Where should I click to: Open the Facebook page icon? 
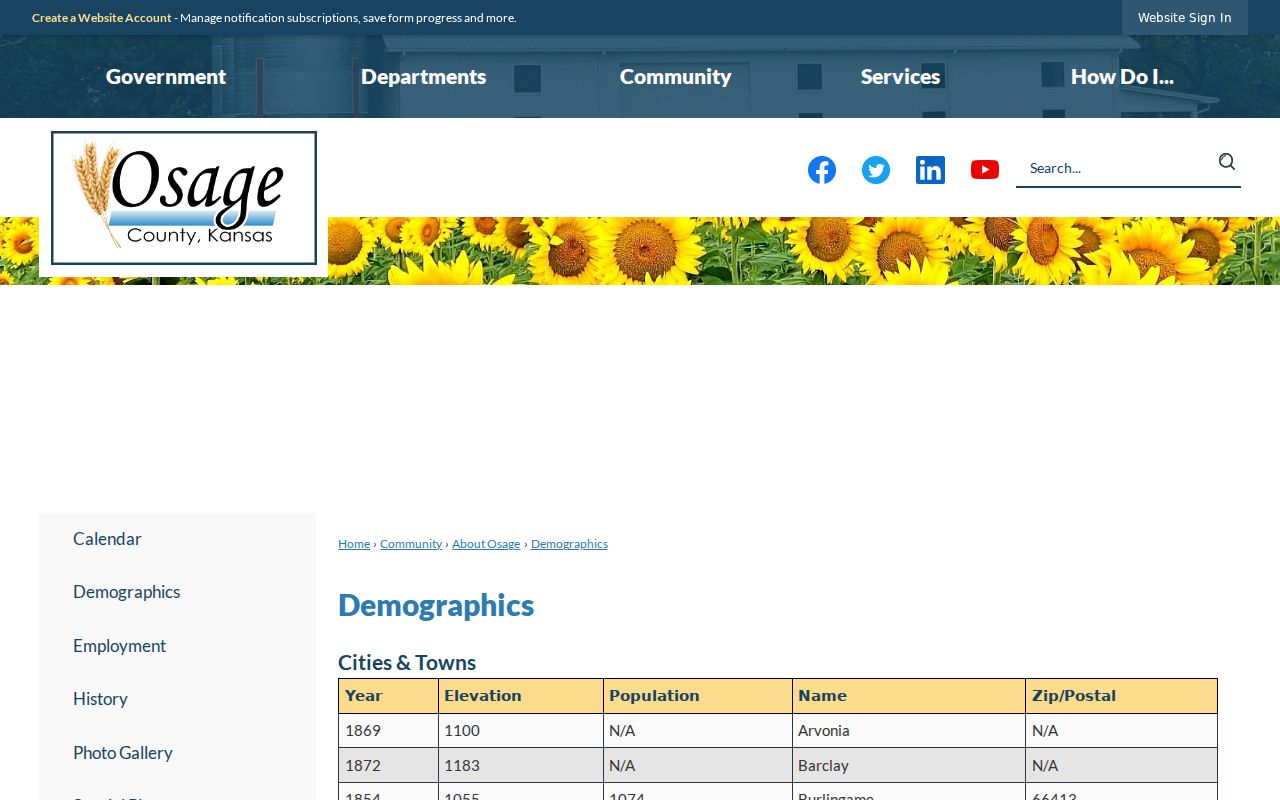coord(822,170)
